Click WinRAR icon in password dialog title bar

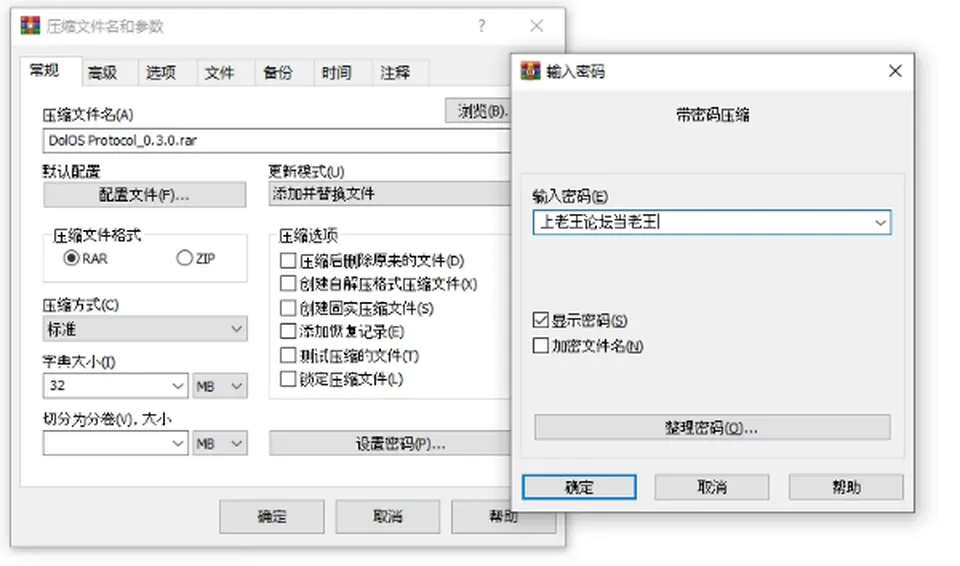pos(530,71)
